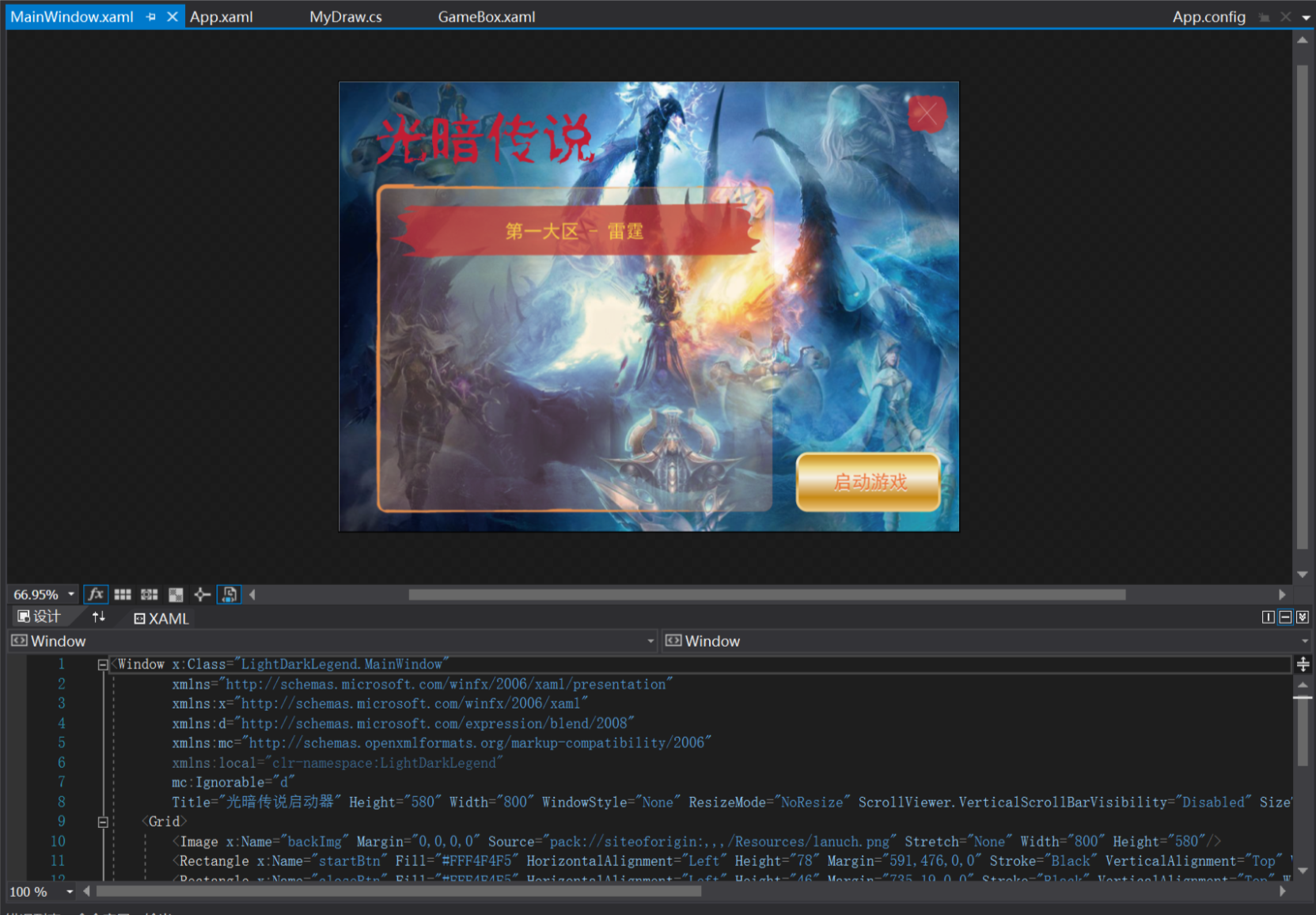This screenshot has height=915, width=1316.
Task: Click the code editor split handle icon
Action: tap(1303, 665)
